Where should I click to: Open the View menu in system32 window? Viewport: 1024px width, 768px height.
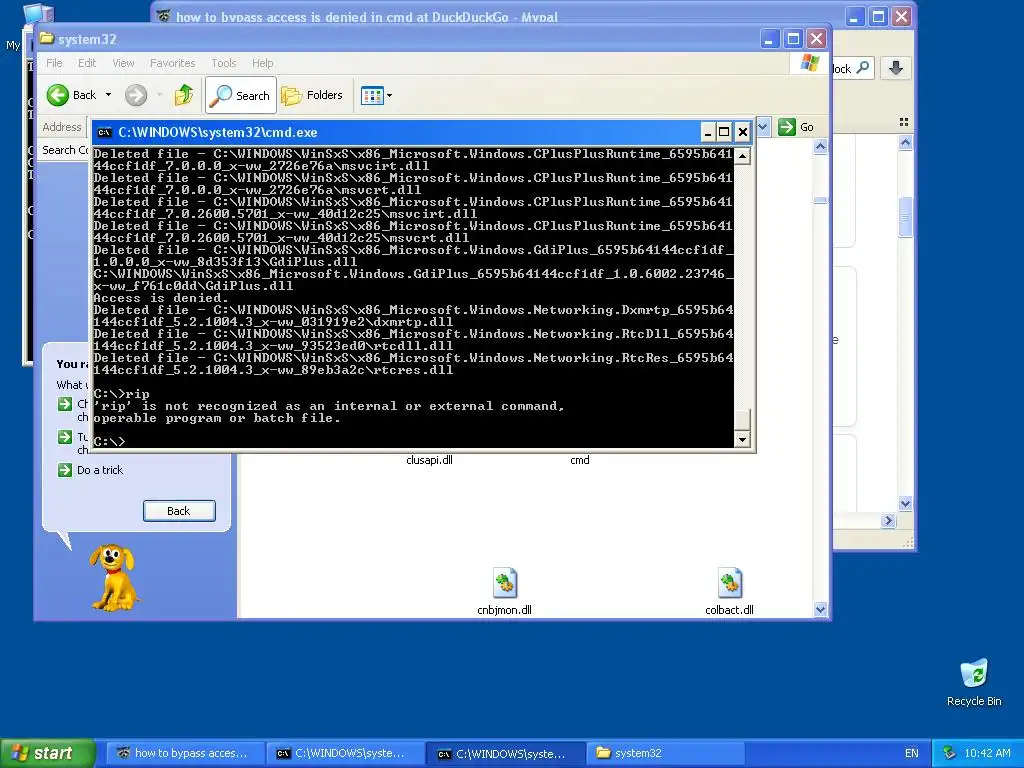[x=123, y=63]
